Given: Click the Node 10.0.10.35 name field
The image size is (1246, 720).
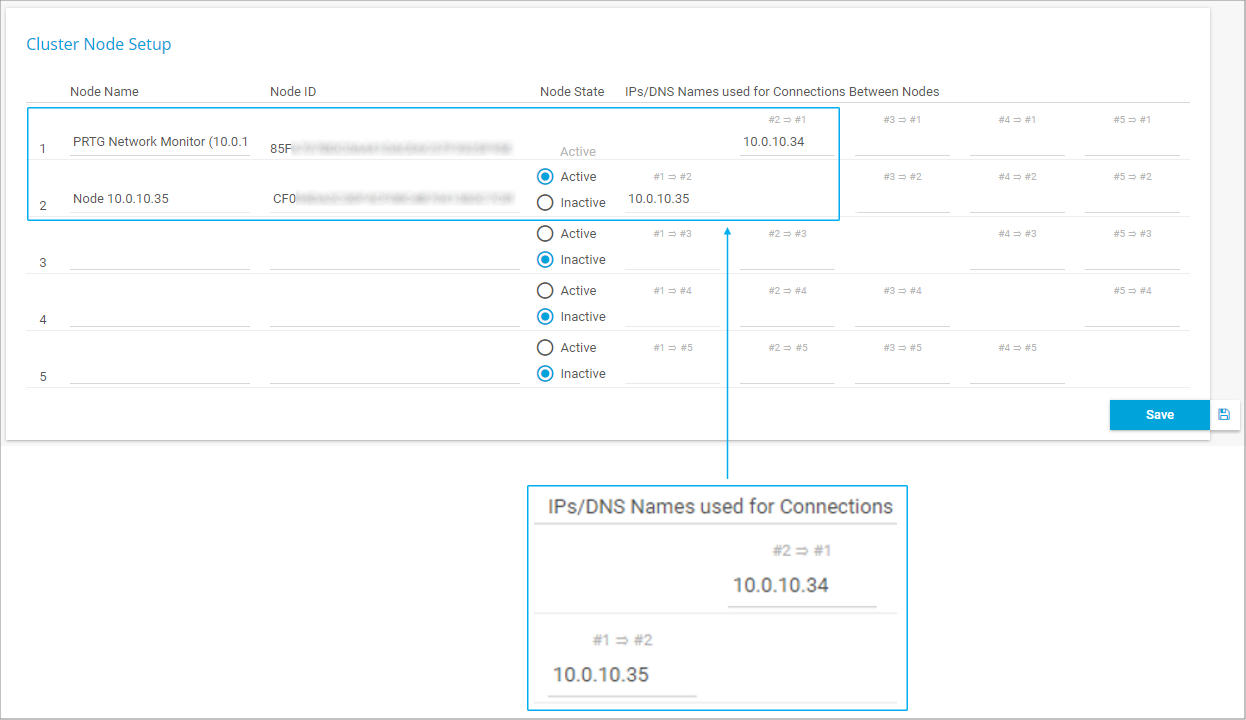Looking at the screenshot, I should point(160,199).
